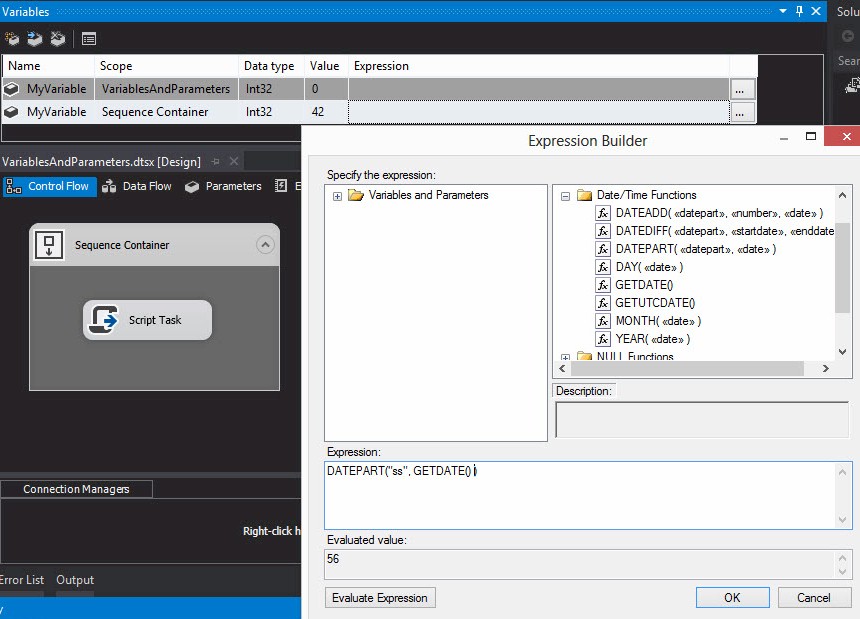This screenshot has width=860, height=619.
Task: Select the DATEDIFF function
Action: pos(725,231)
